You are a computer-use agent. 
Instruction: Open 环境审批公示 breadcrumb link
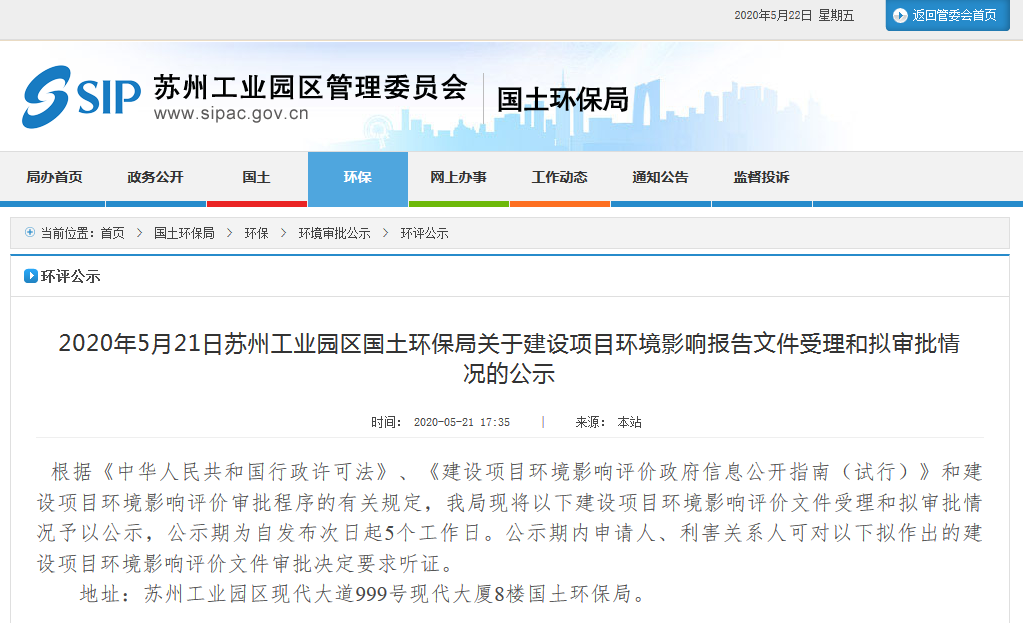pos(334,233)
